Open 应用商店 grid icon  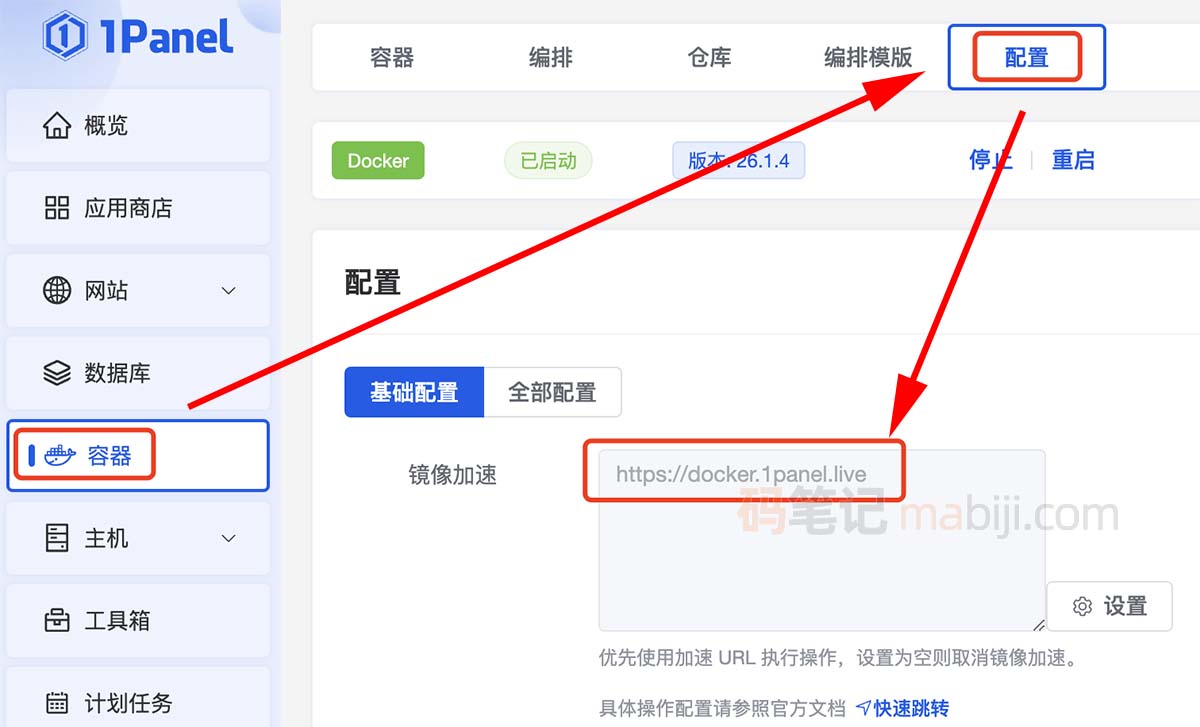[57, 208]
